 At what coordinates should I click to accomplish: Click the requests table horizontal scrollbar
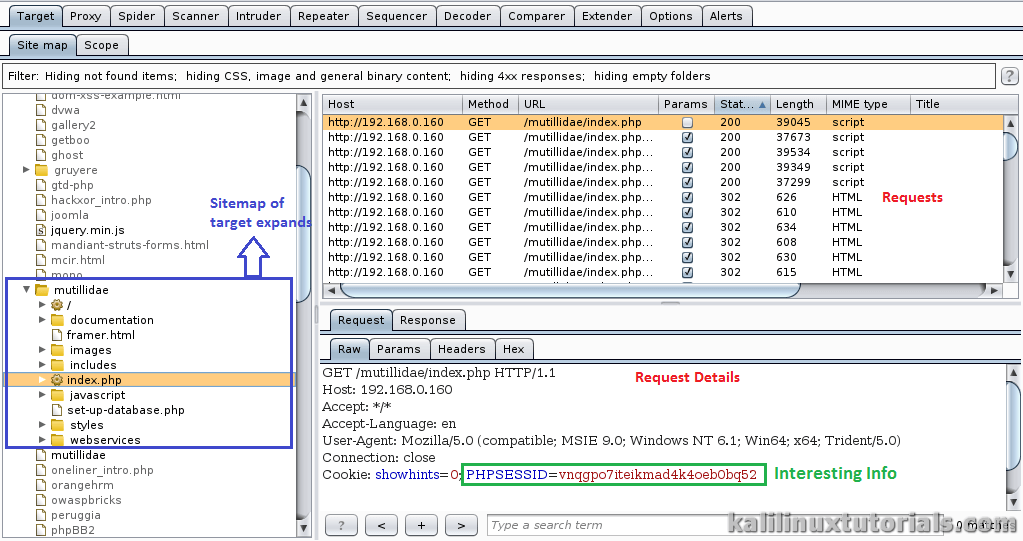570,290
